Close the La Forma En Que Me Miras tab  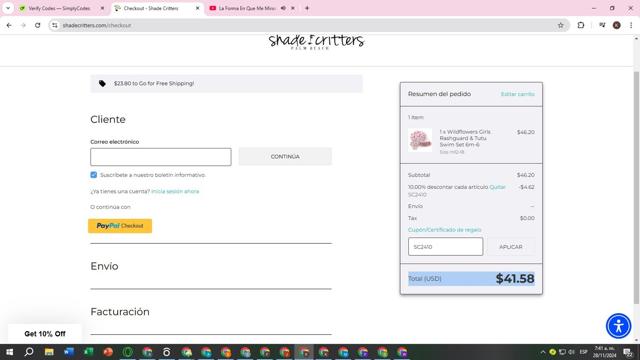pyautogui.click(x=293, y=8)
